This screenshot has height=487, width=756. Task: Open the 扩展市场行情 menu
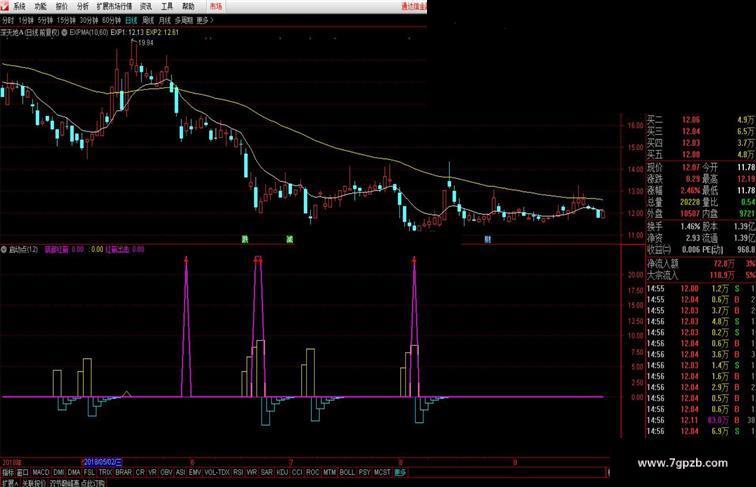[x=114, y=6]
